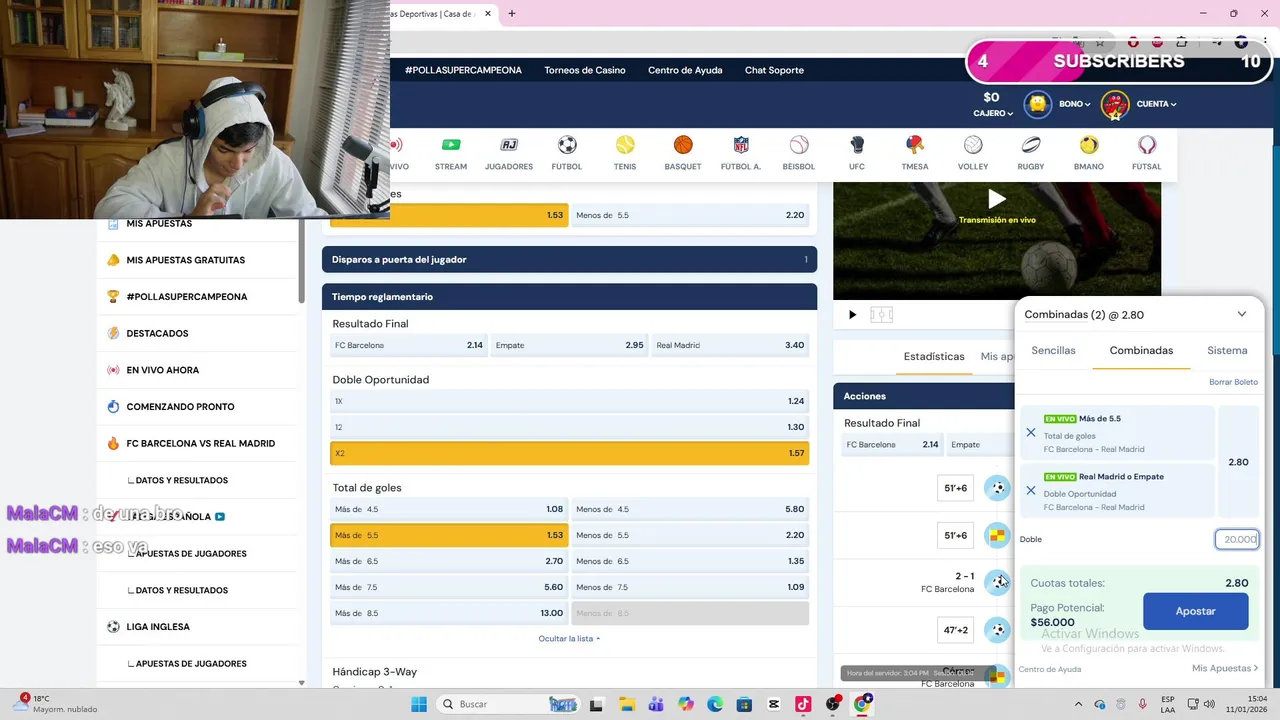Screen dimensions: 1280x720
Task: Toggle the X2 1.57 selection
Action: click(x=569, y=453)
